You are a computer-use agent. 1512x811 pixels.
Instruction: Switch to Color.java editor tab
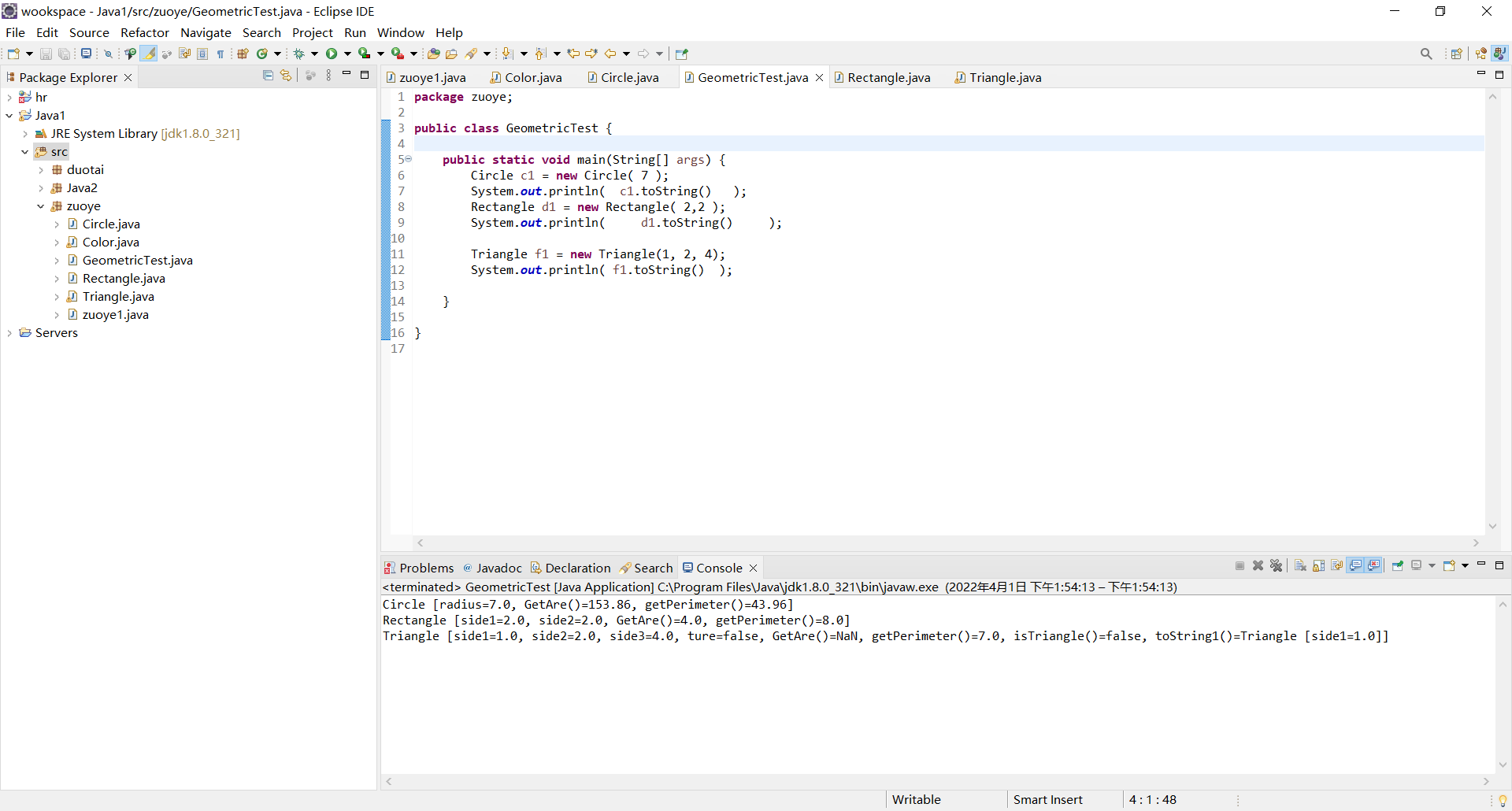[x=526, y=77]
